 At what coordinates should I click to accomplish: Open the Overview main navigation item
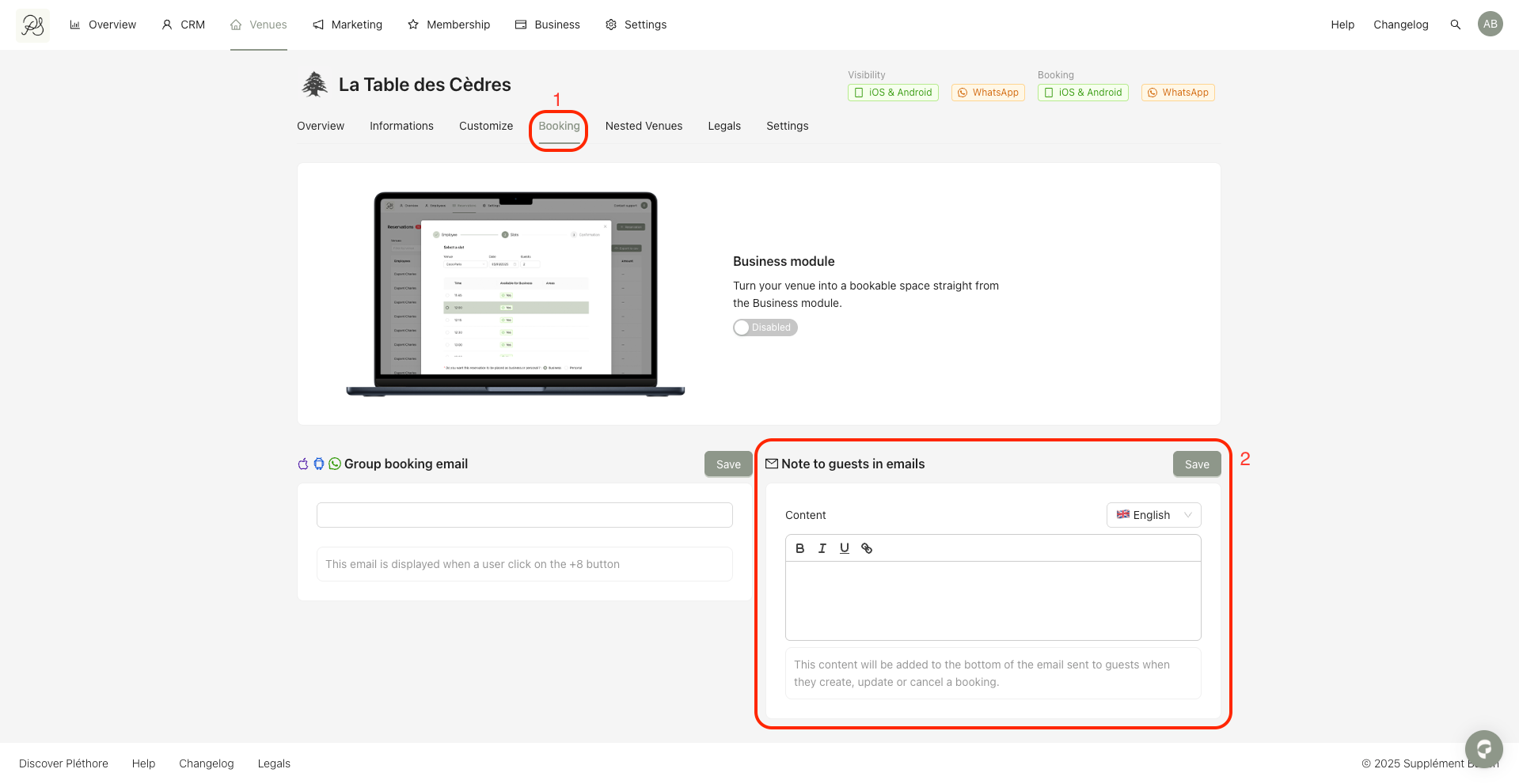point(103,25)
